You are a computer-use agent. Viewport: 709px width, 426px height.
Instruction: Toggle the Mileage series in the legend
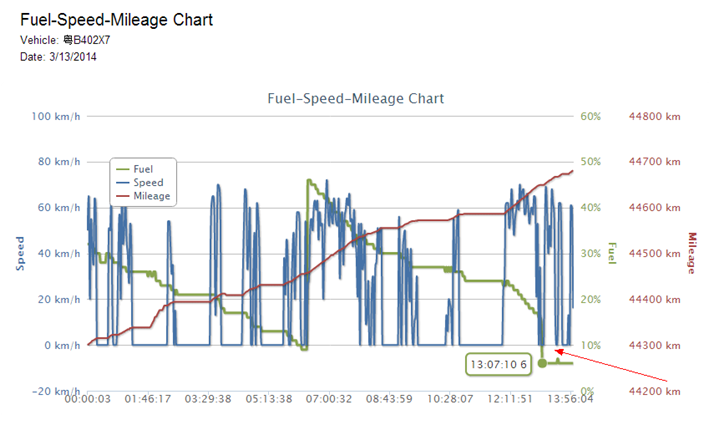tap(151, 195)
